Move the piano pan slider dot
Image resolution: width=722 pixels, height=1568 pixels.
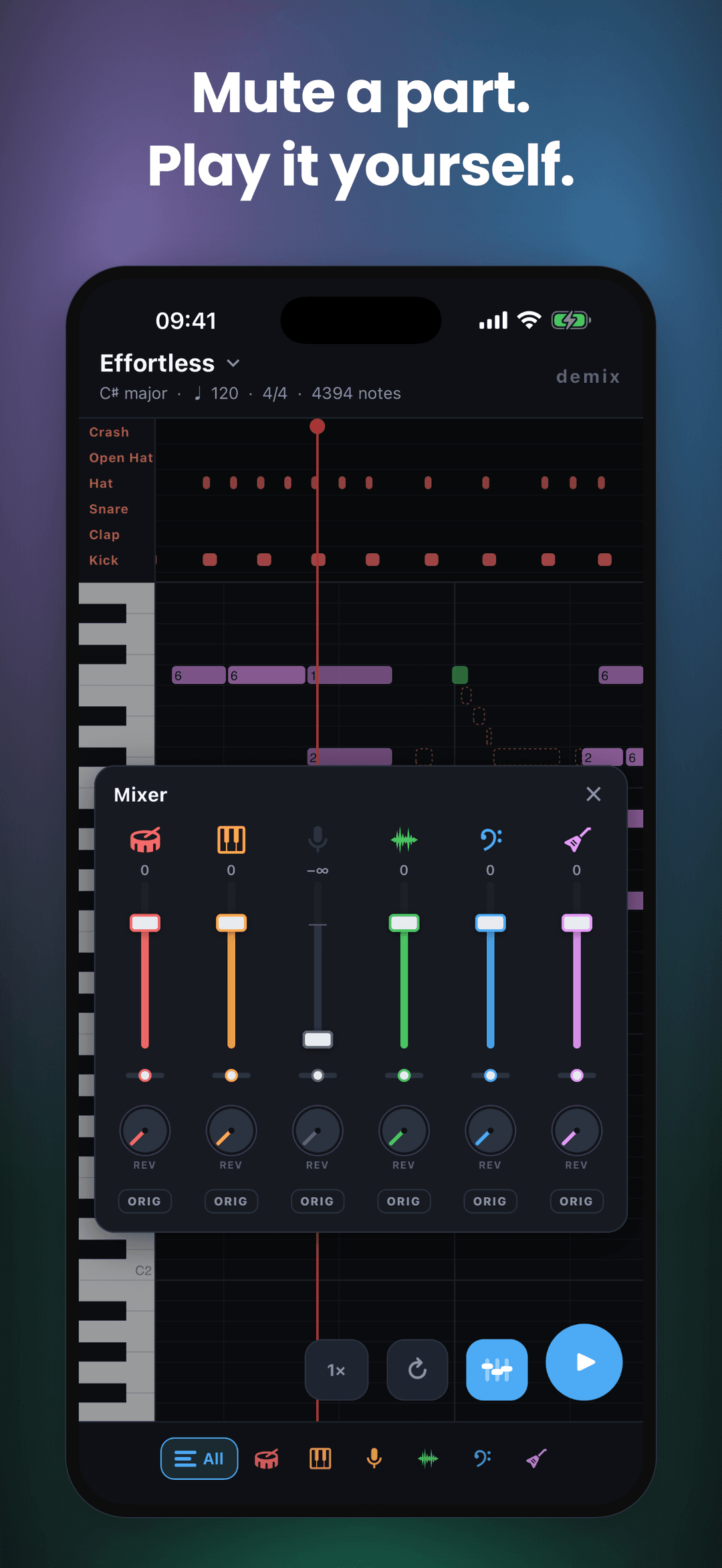(x=231, y=1075)
